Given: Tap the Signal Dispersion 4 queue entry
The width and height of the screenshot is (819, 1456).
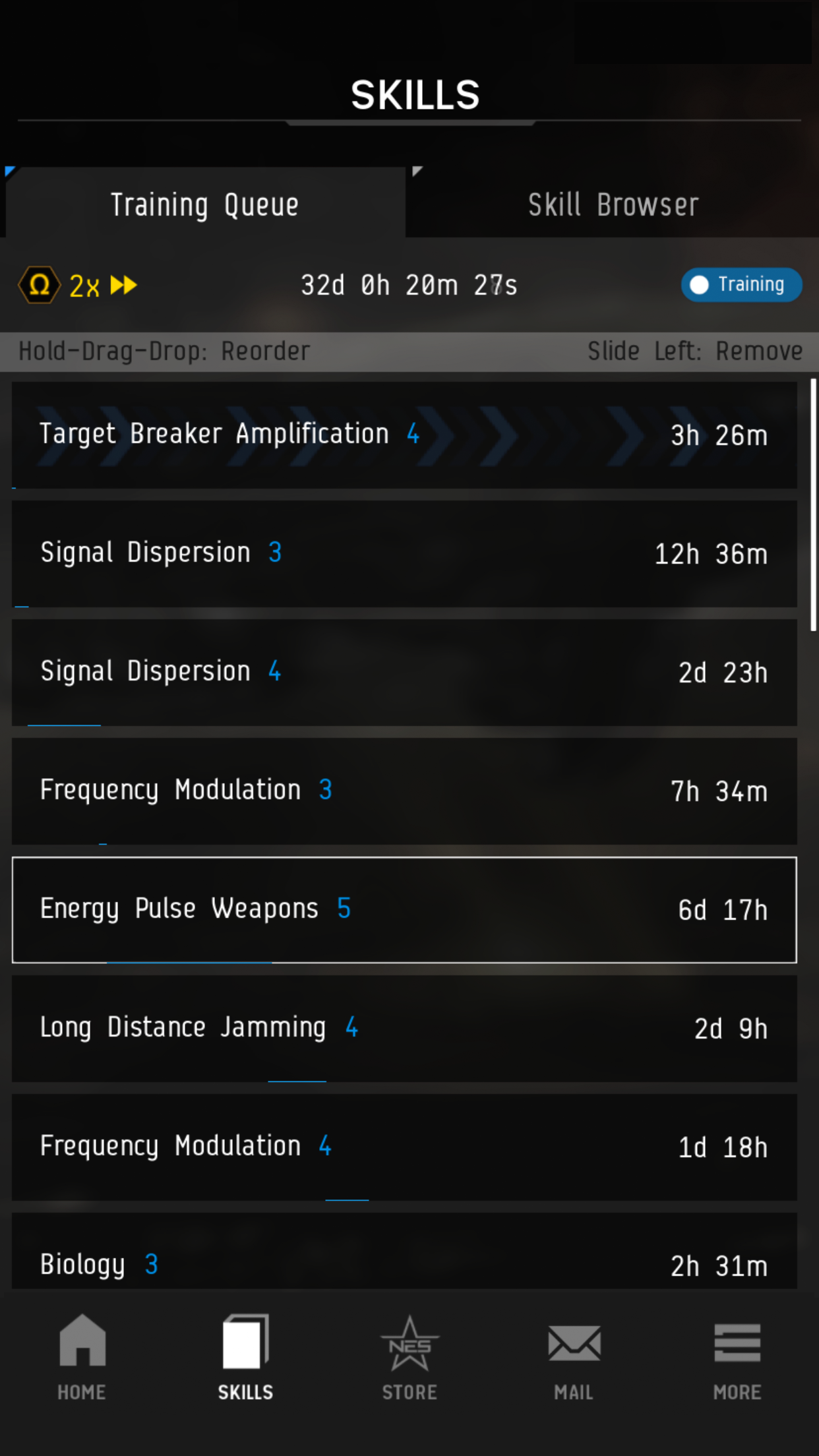Looking at the screenshot, I should (404, 673).
